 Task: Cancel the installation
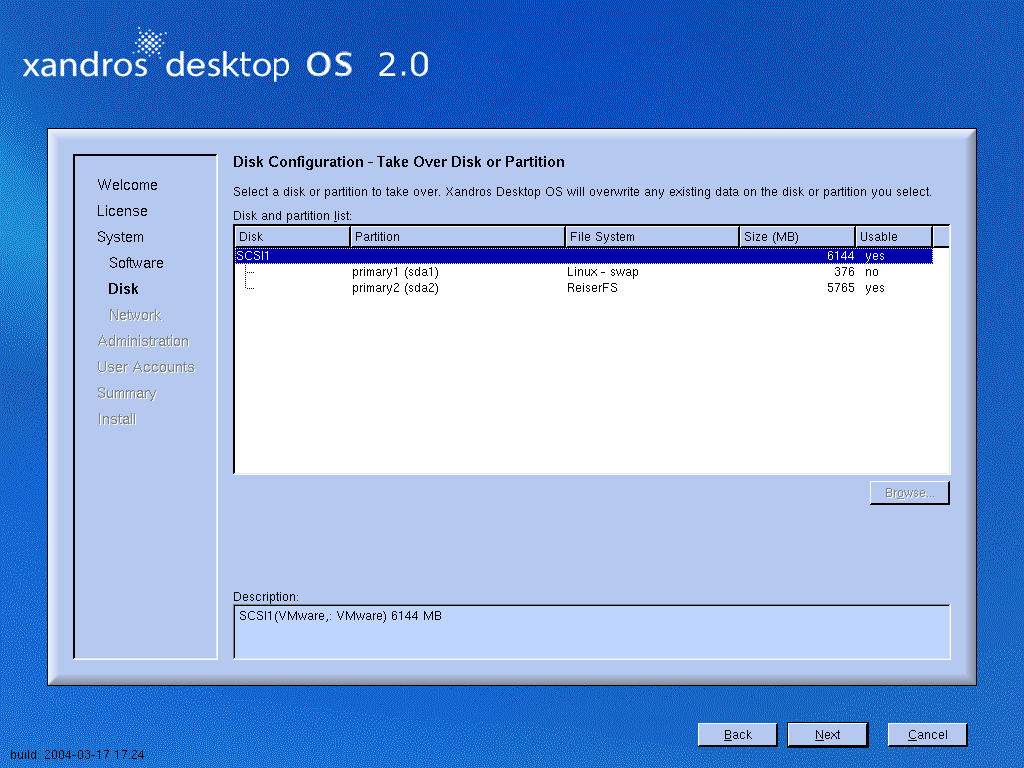pyautogui.click(x=927, y=735)
